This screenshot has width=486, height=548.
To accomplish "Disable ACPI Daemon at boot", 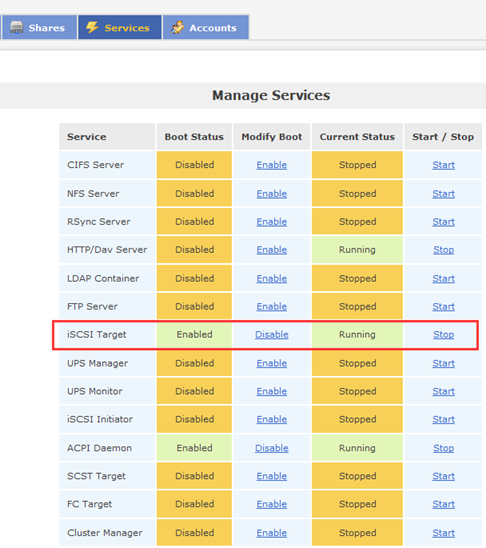I will (271, 448).
